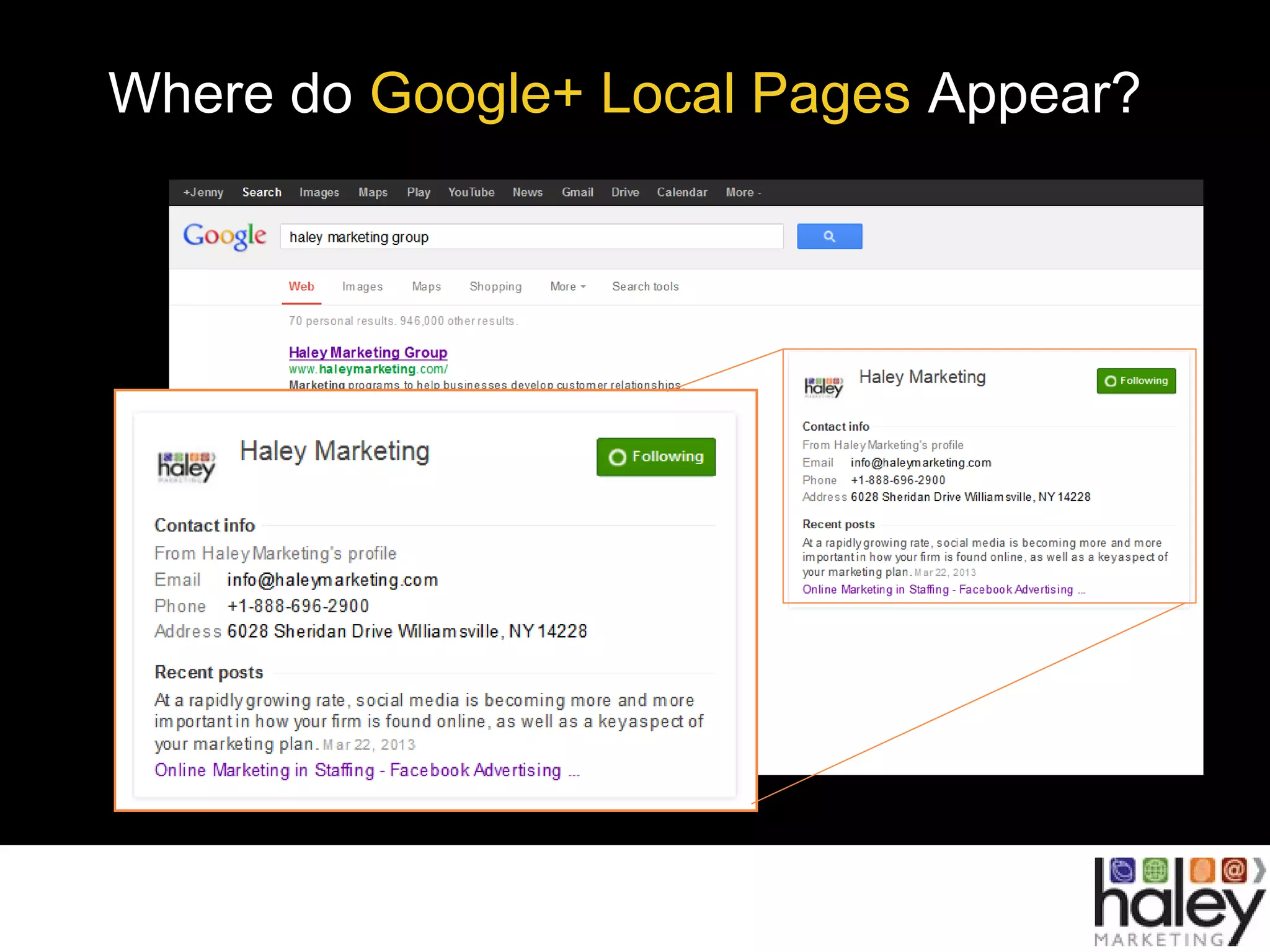Click the search box containing 'haley marketing group'

click(x=532, y=237)
